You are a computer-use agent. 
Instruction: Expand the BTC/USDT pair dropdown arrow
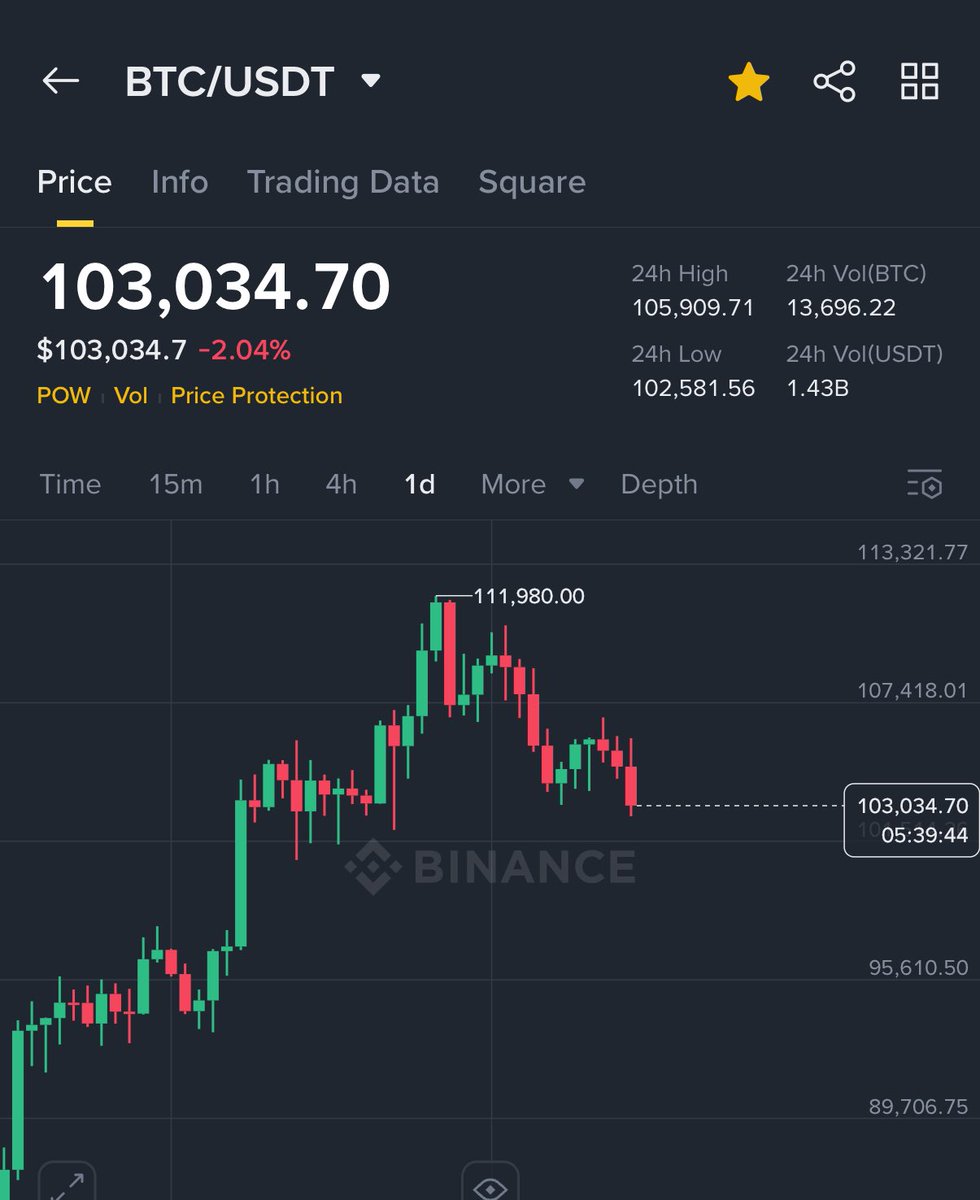click(x=371, y=81)
